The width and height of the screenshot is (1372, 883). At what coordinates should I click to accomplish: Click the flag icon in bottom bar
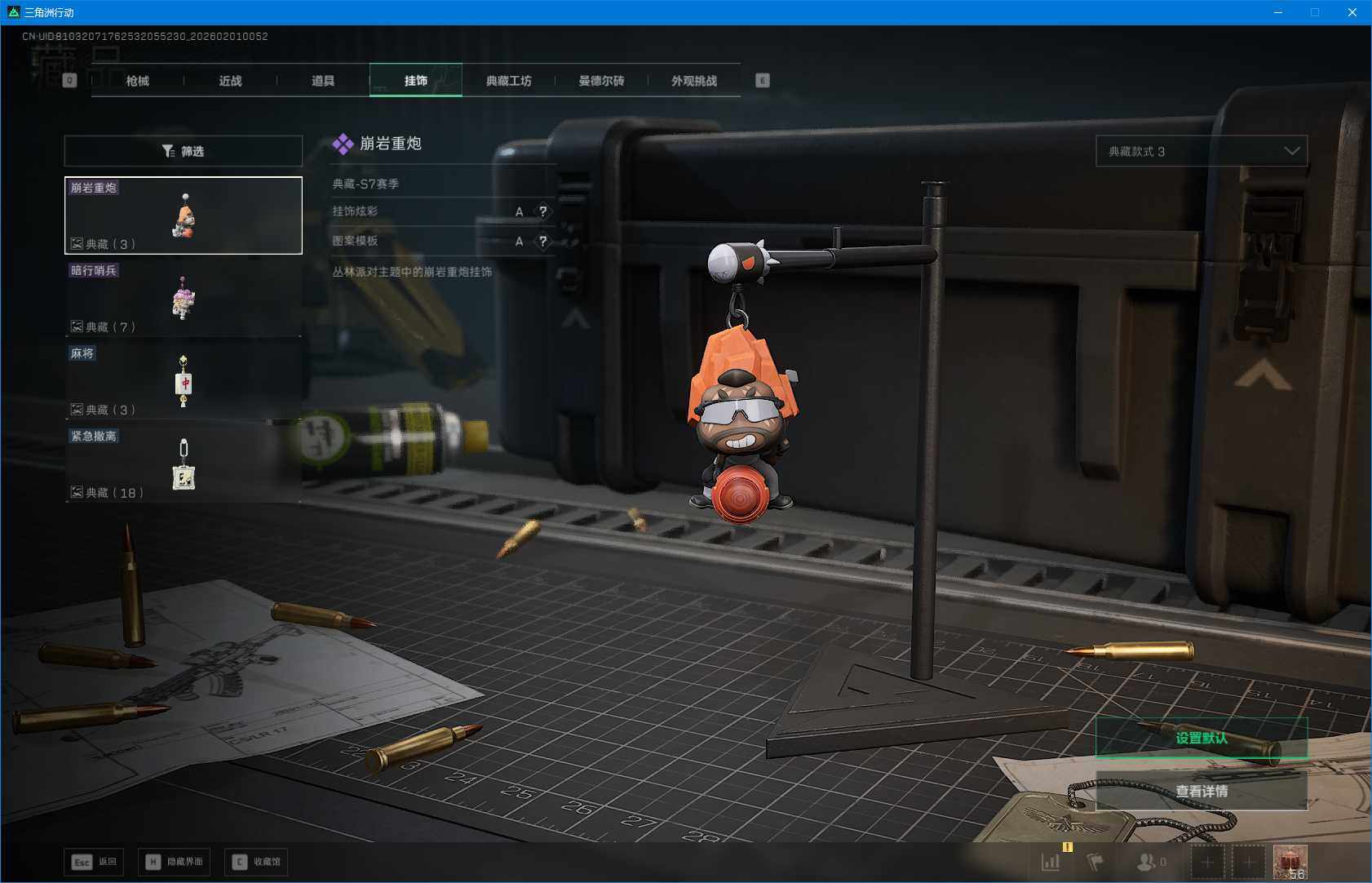click(x=1095, y=862)
